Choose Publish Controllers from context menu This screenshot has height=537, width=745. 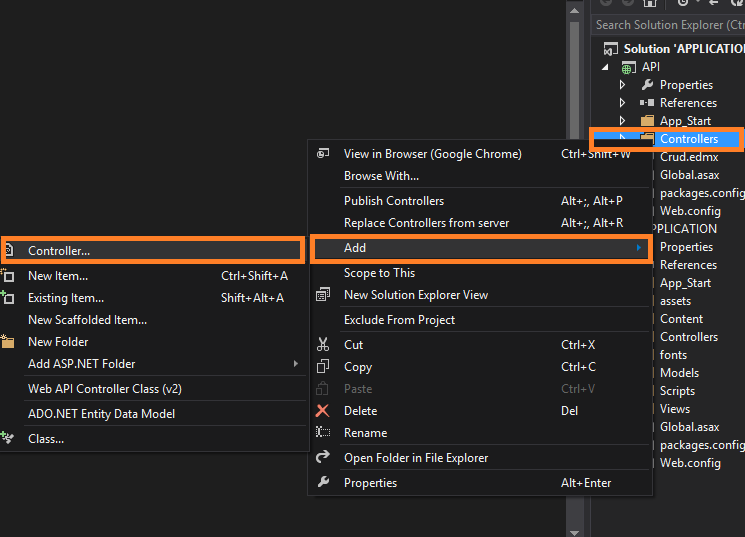pos(394,201)
